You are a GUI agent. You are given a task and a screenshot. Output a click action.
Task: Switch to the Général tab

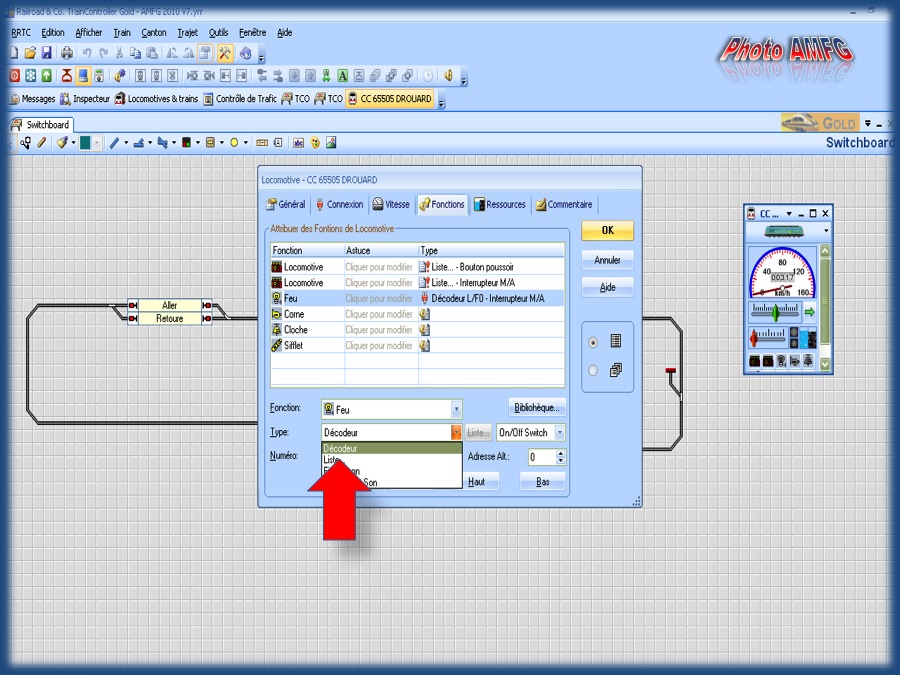pos(286,204)
